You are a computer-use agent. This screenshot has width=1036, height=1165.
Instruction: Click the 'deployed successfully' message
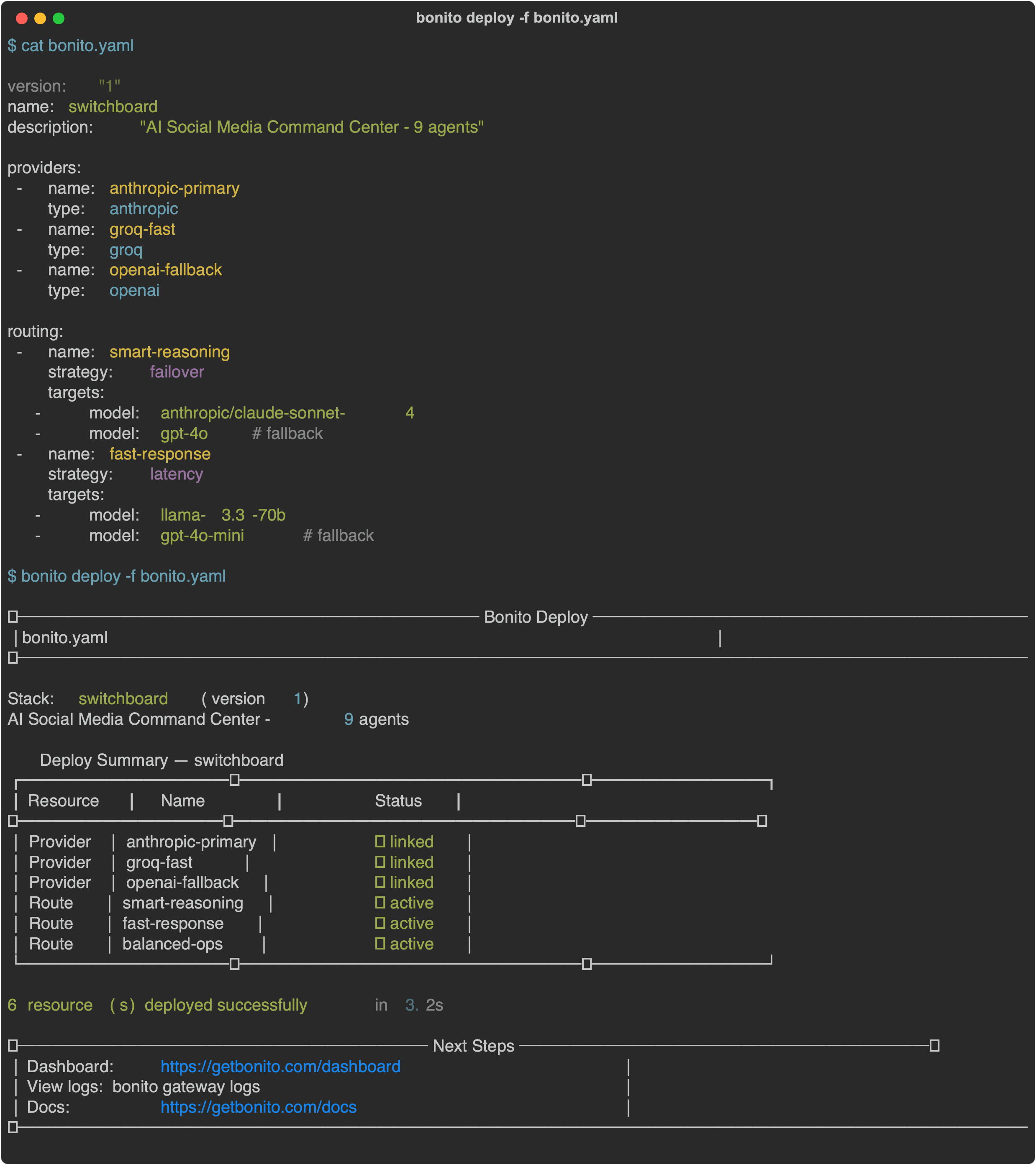click(226, 1005)
